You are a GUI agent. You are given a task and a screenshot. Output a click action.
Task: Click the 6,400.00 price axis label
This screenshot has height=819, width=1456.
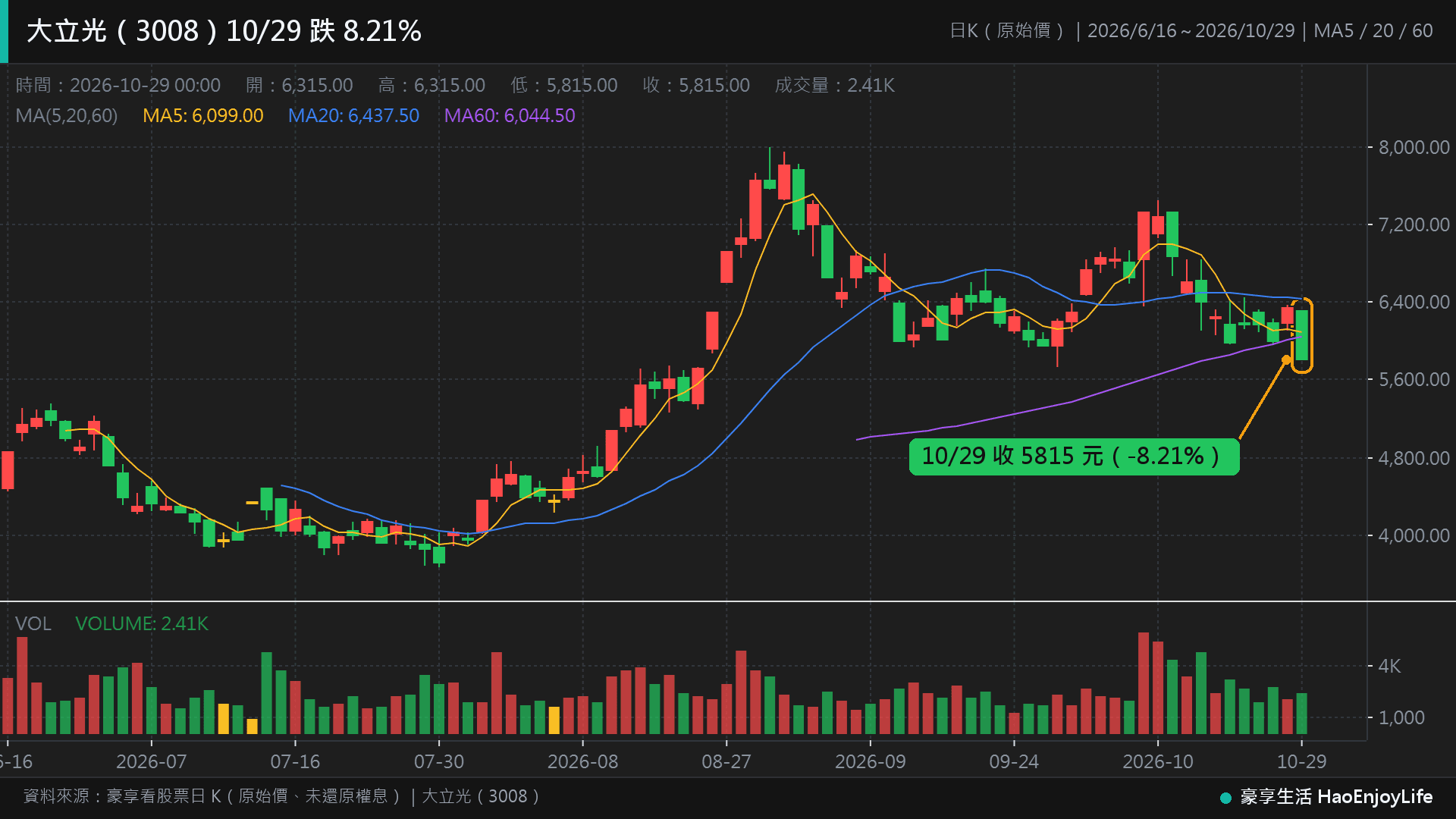click(x=1414, y=302)
